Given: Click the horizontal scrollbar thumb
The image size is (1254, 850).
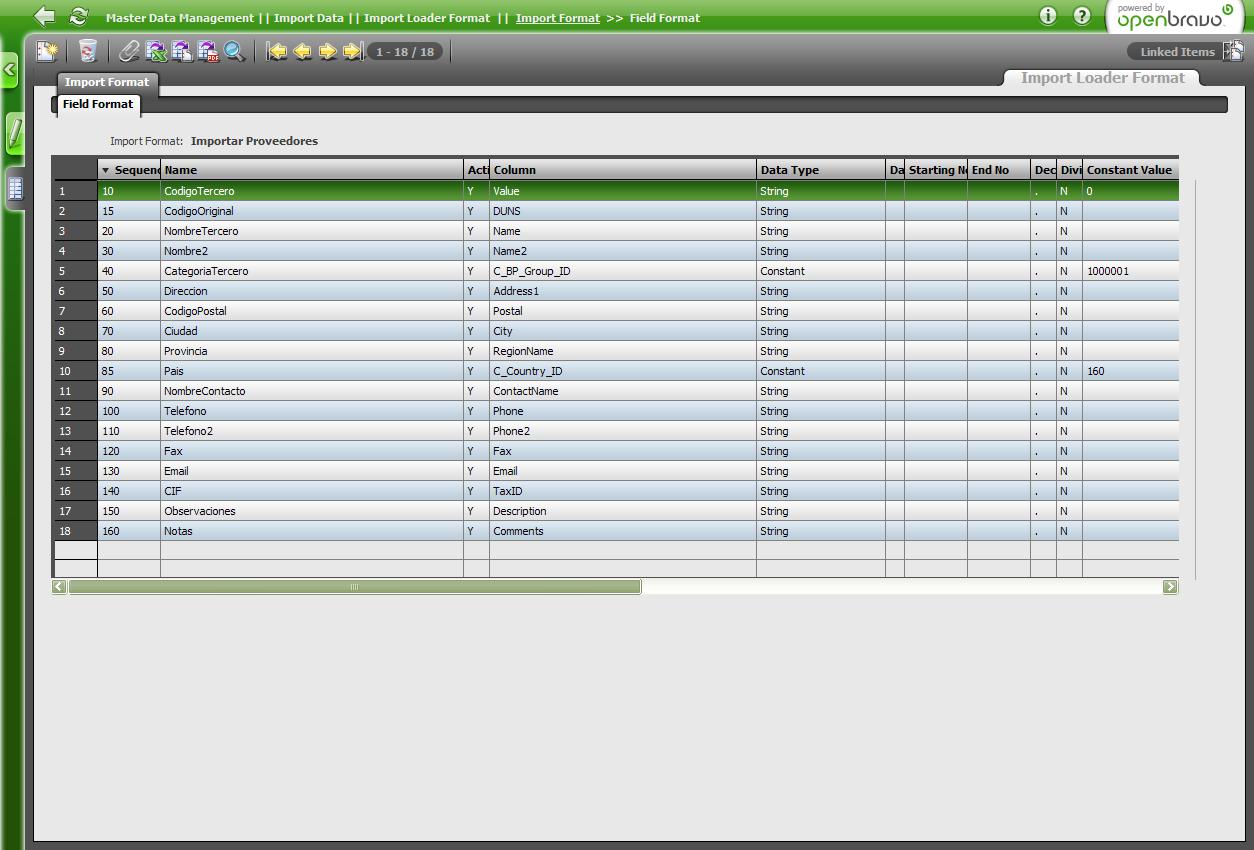Looking at the screenshot, I should pos(354,587).
